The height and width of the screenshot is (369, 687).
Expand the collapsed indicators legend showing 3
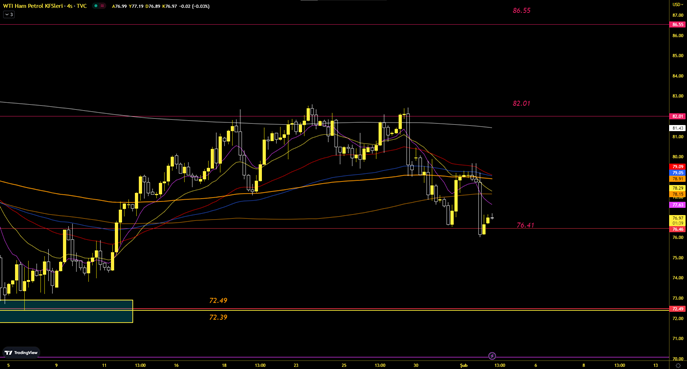click(9, 14)
